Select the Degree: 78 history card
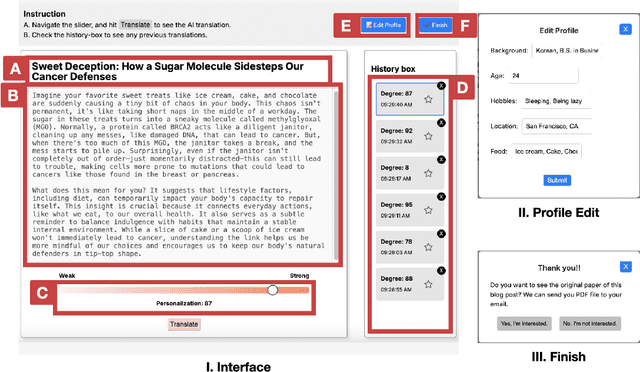 pos(409,247)
